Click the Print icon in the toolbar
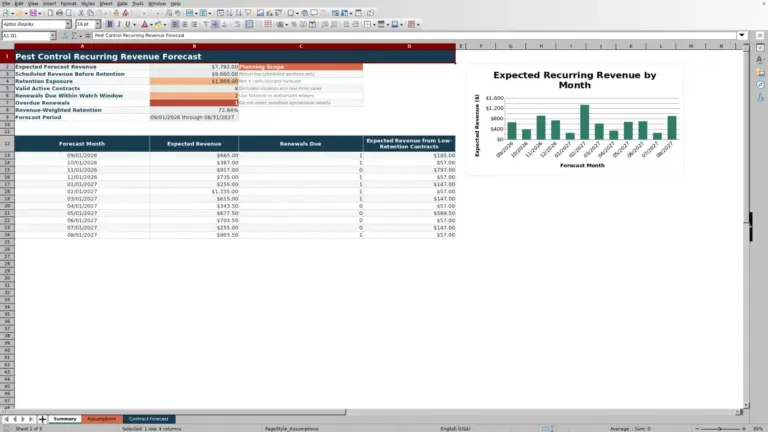The height and width of the screenshot is (432, 768). click(59, 13)
